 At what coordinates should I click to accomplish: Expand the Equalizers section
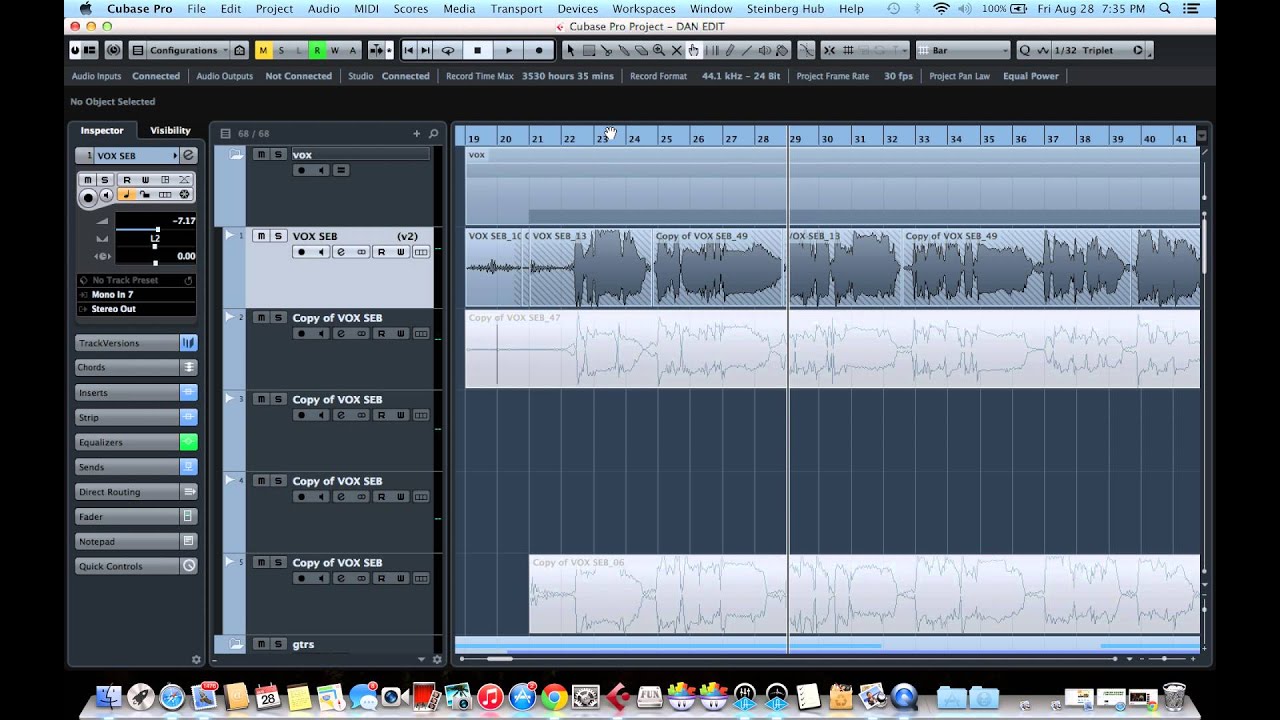tap(136, 442)
